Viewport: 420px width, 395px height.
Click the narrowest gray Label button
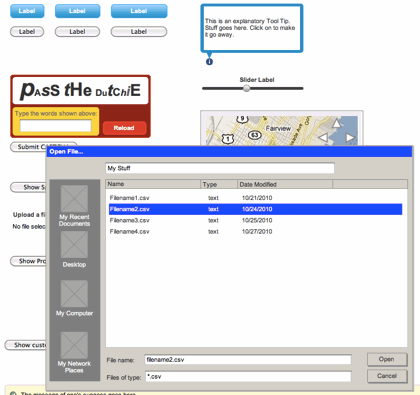[x=27, y=32]
